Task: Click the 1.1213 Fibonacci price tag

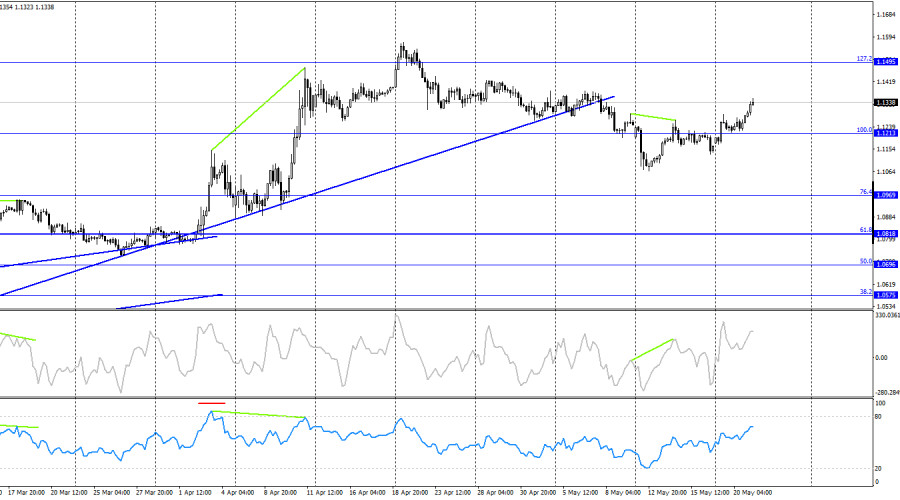Action: click(885, 133)
